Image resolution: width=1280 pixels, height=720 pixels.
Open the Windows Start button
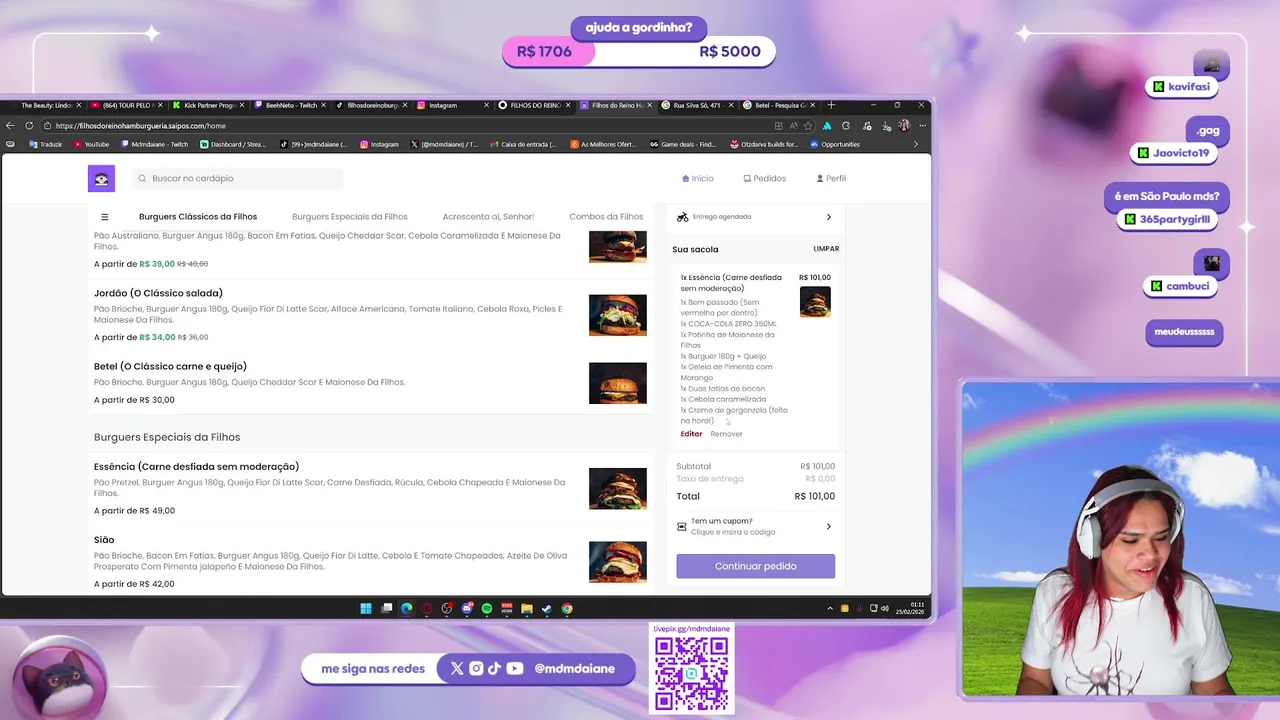coord(366,608)
